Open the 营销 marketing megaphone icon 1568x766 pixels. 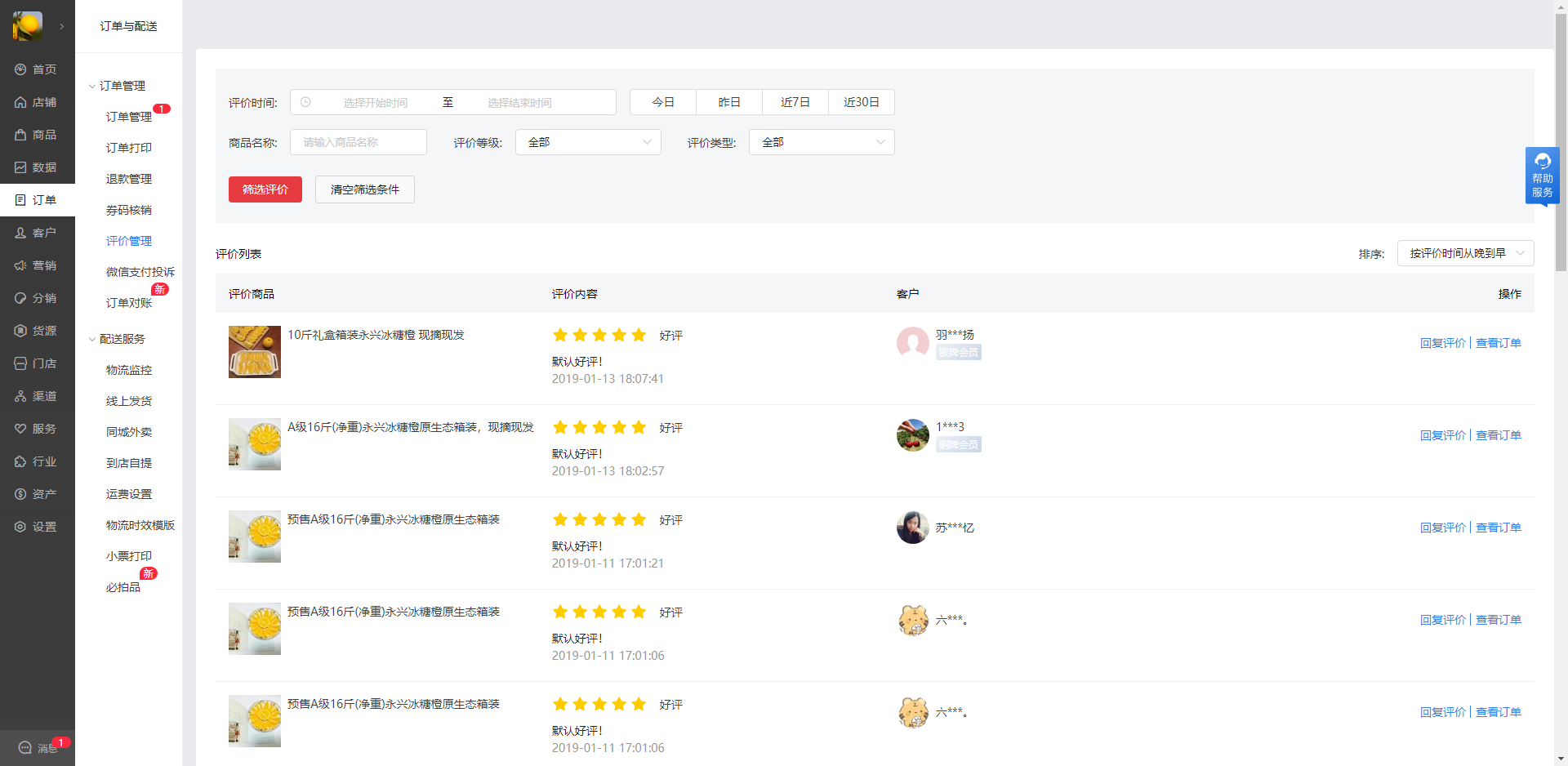pyautogui.click(x=21, y=265)
